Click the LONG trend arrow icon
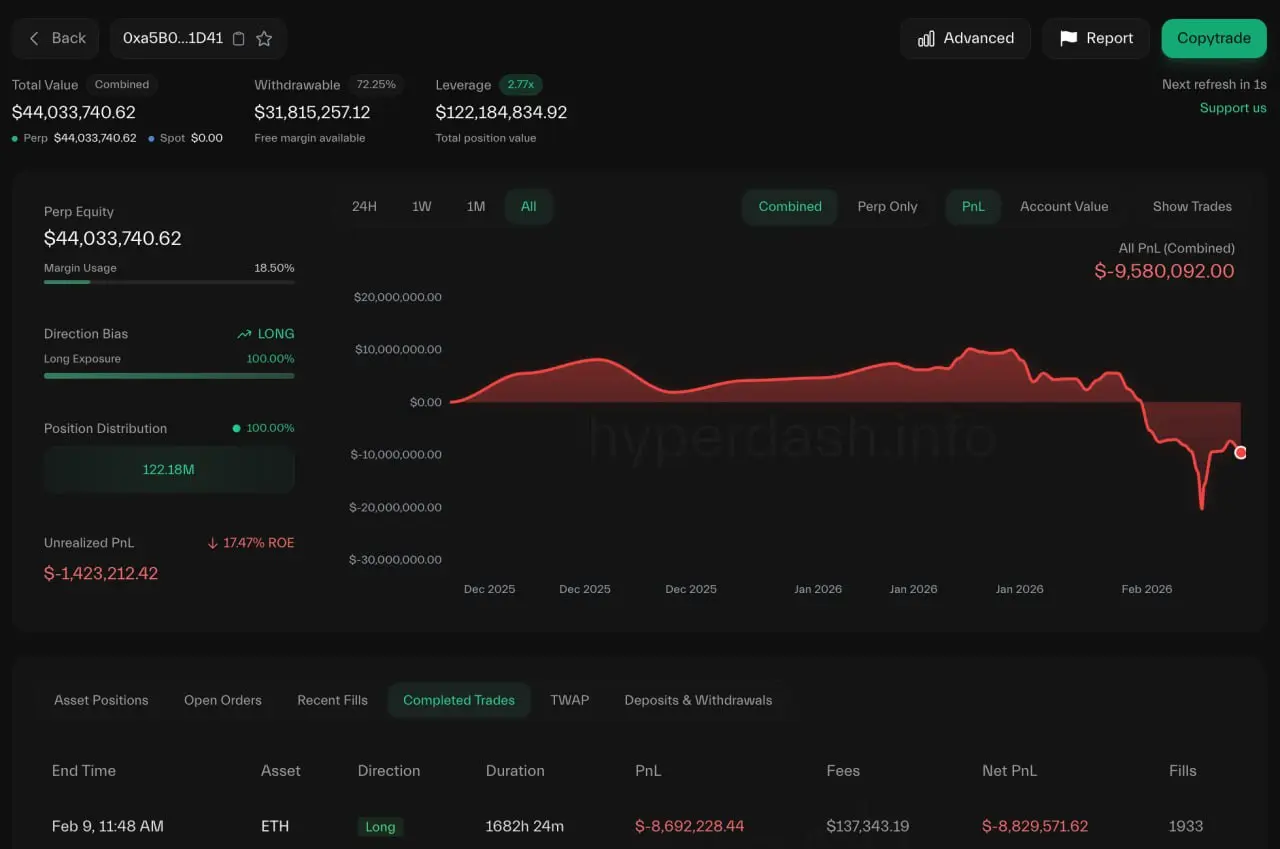Viewport: 1280px width, 849px height. click(x=244, y=334)
